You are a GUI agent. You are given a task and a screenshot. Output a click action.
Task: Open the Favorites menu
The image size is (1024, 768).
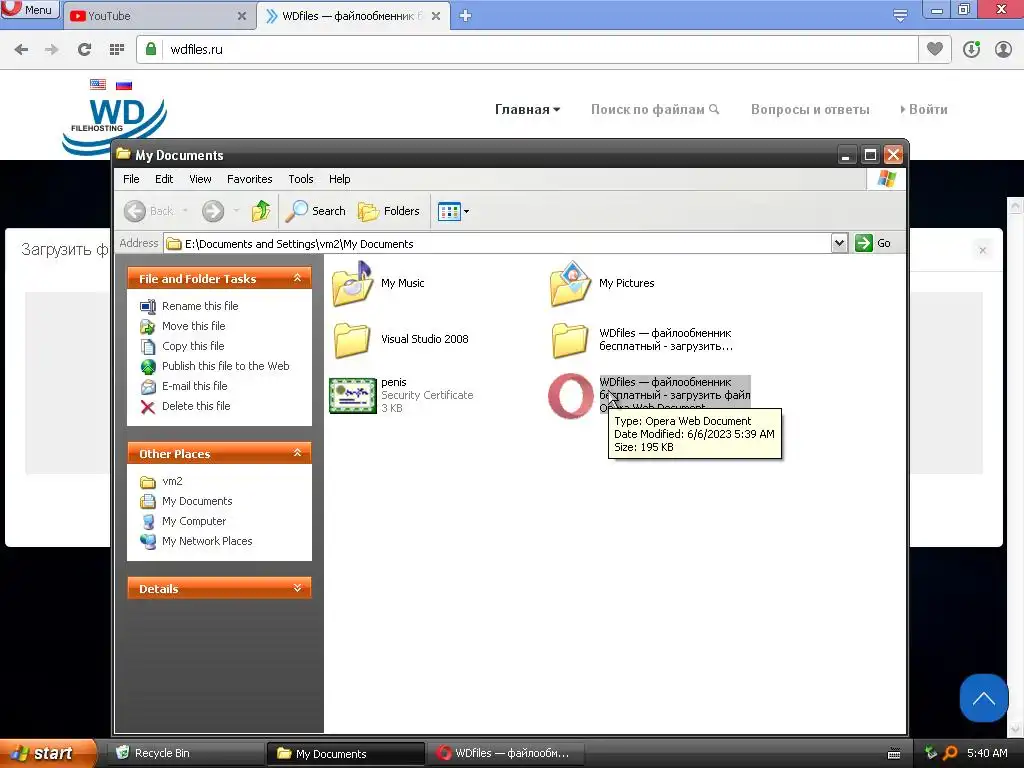[x=249, y=179]
